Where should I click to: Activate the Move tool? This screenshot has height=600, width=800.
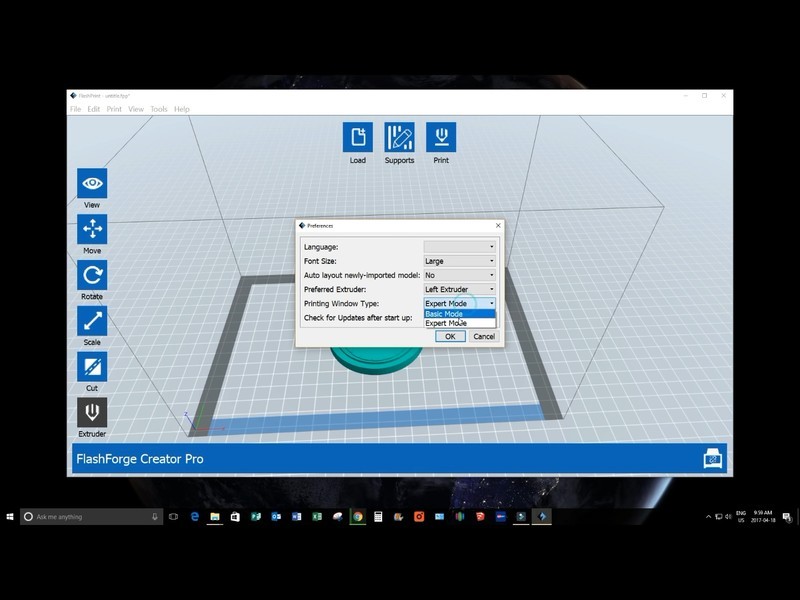[x=92, y=230]
